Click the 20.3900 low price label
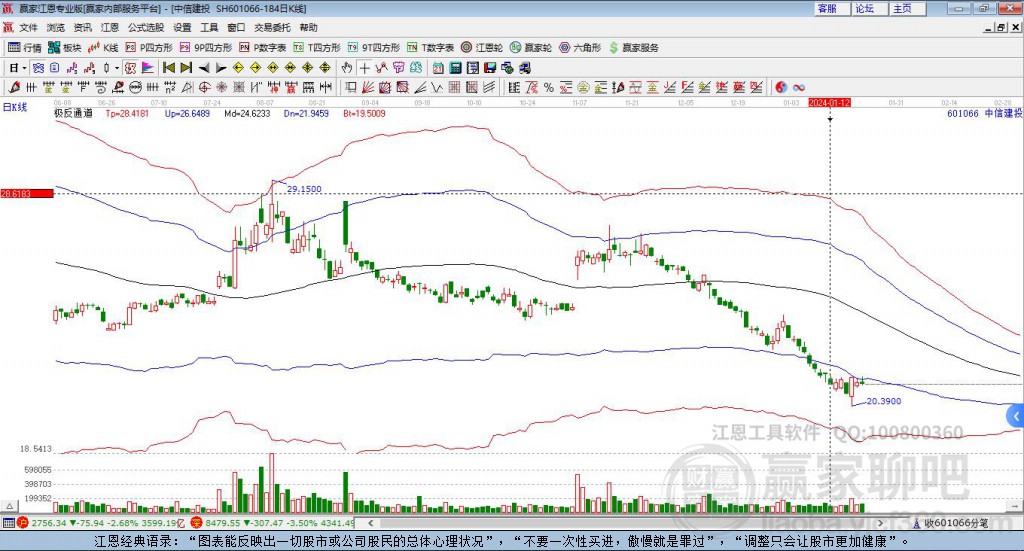The width and height of the screenshot is (1024, 551). click(884, 401)
